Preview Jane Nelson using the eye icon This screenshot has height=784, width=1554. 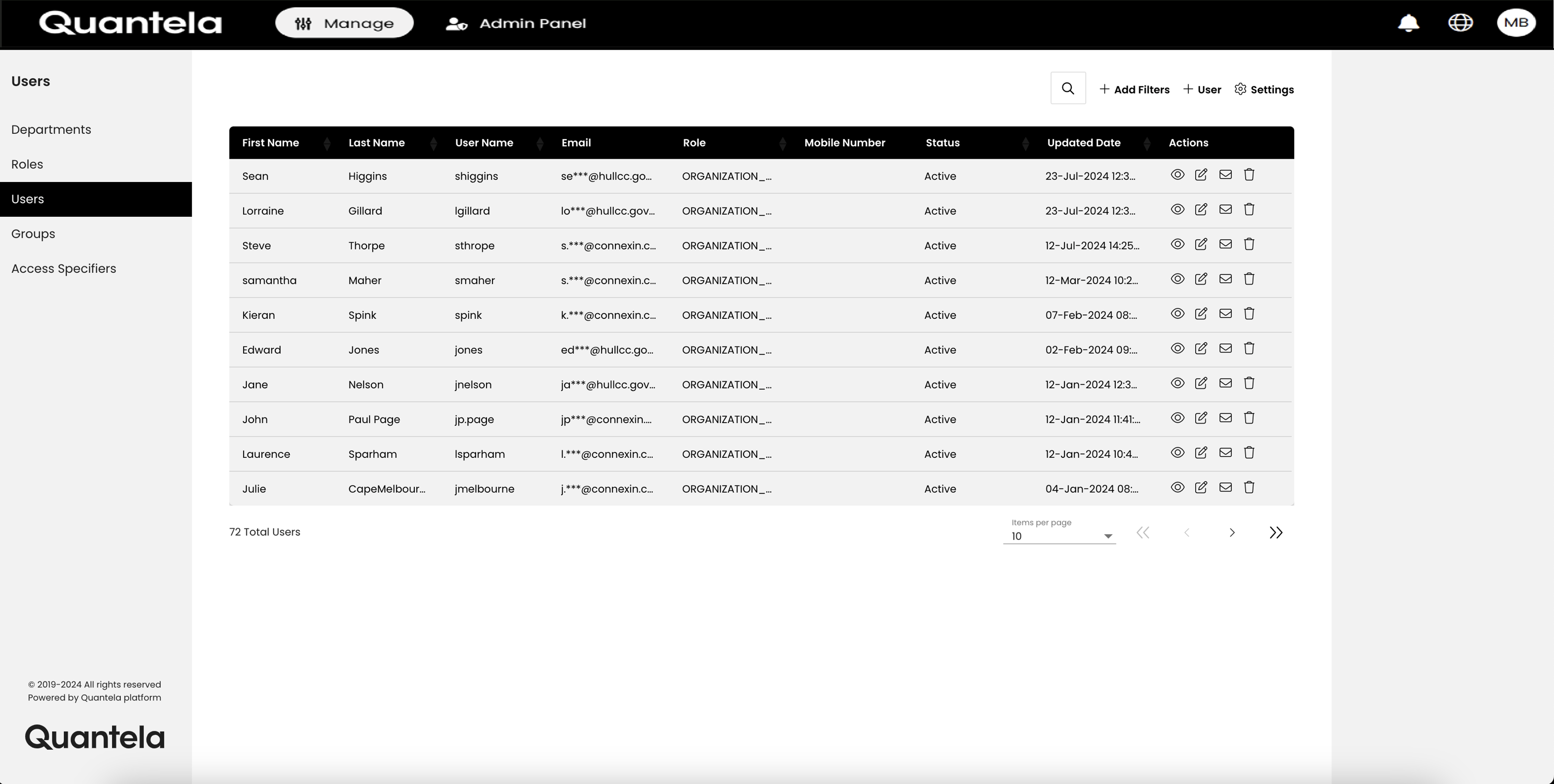(1177, 383)
